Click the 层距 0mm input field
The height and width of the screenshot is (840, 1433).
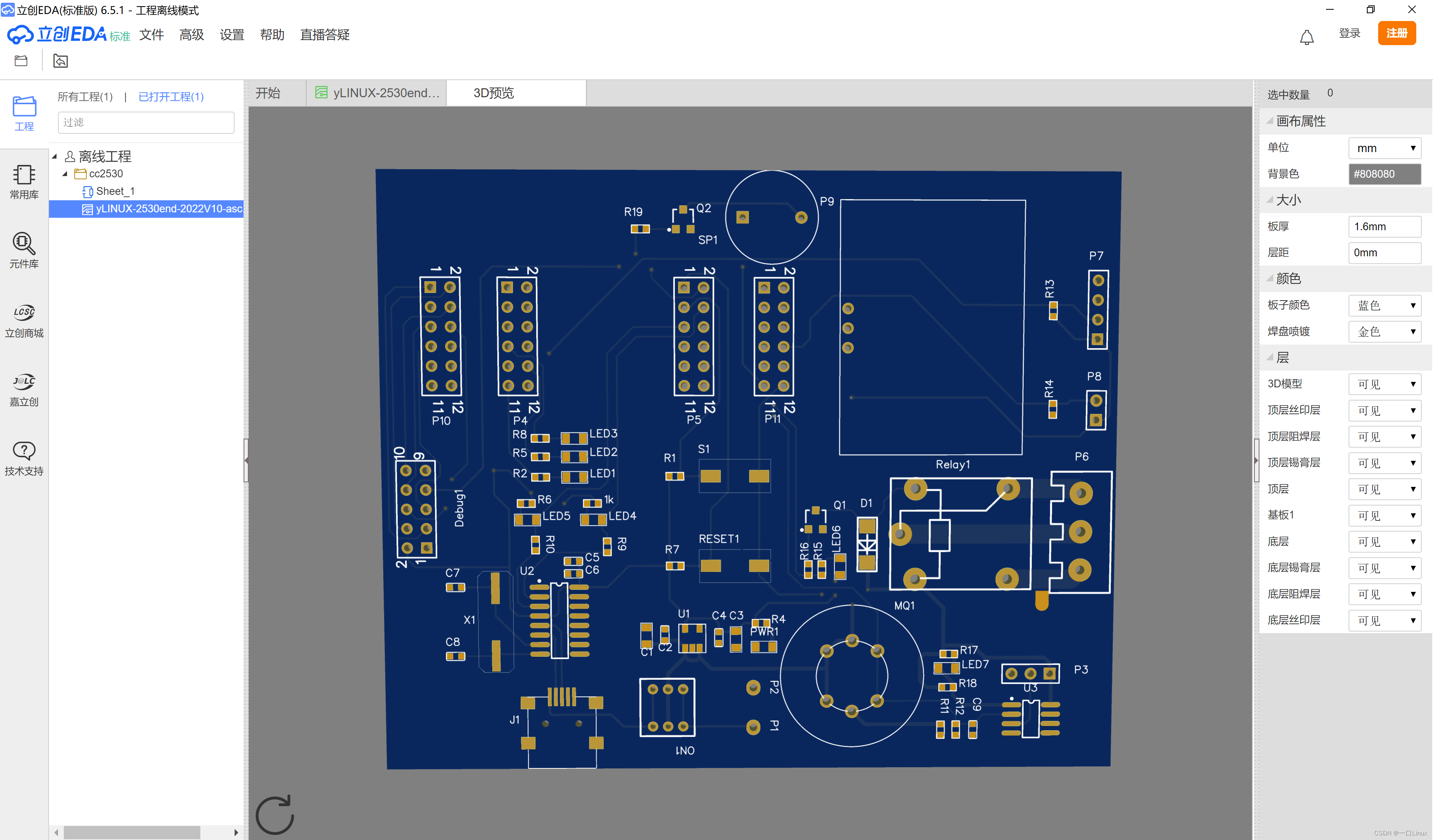click(x=1385, y=252)
